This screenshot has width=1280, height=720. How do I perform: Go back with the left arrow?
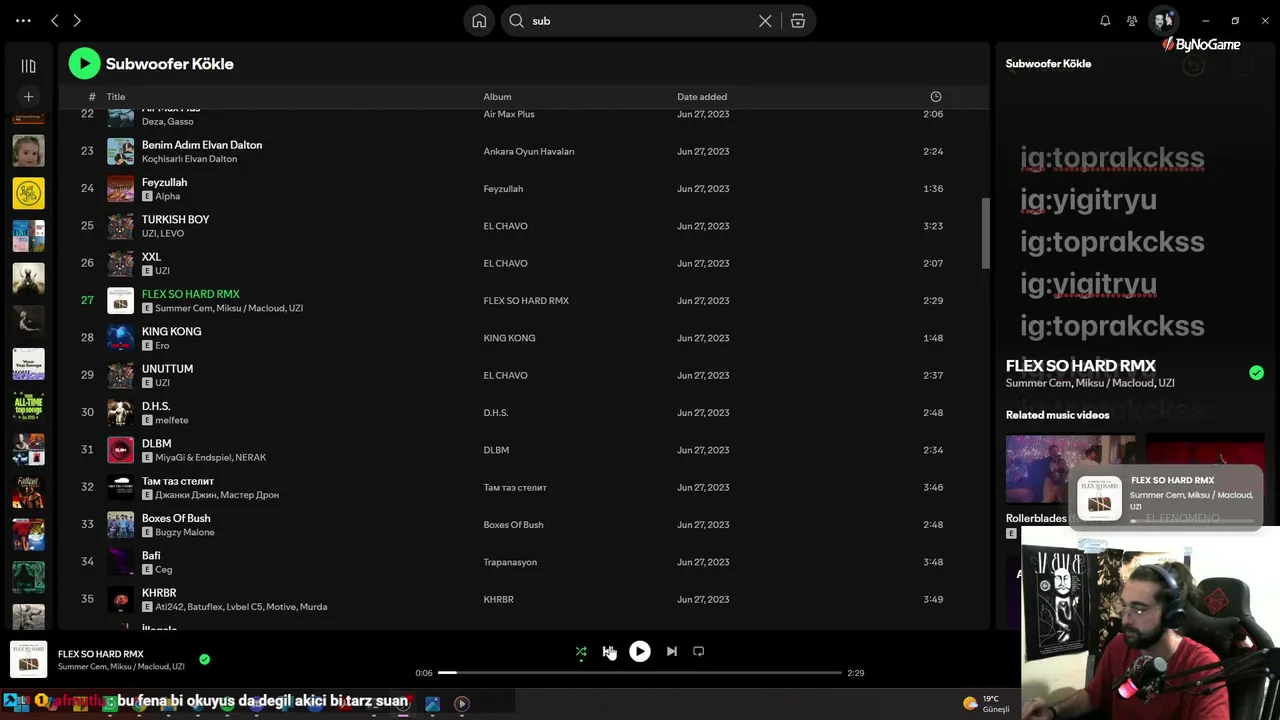(x=55, y=20)
